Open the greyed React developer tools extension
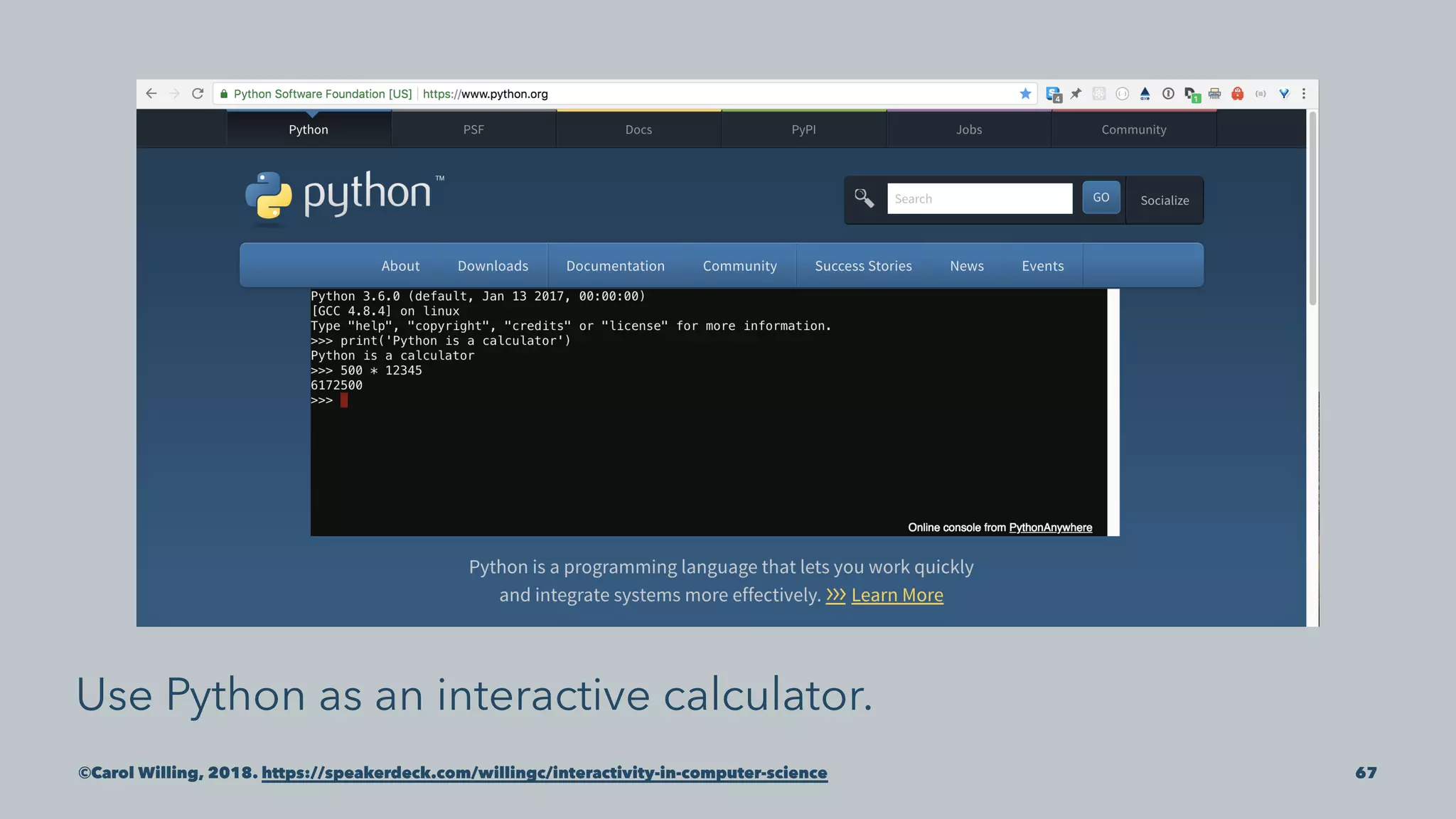The width and height of the screenshot is (1456, 819). (x=1099, y=94)
